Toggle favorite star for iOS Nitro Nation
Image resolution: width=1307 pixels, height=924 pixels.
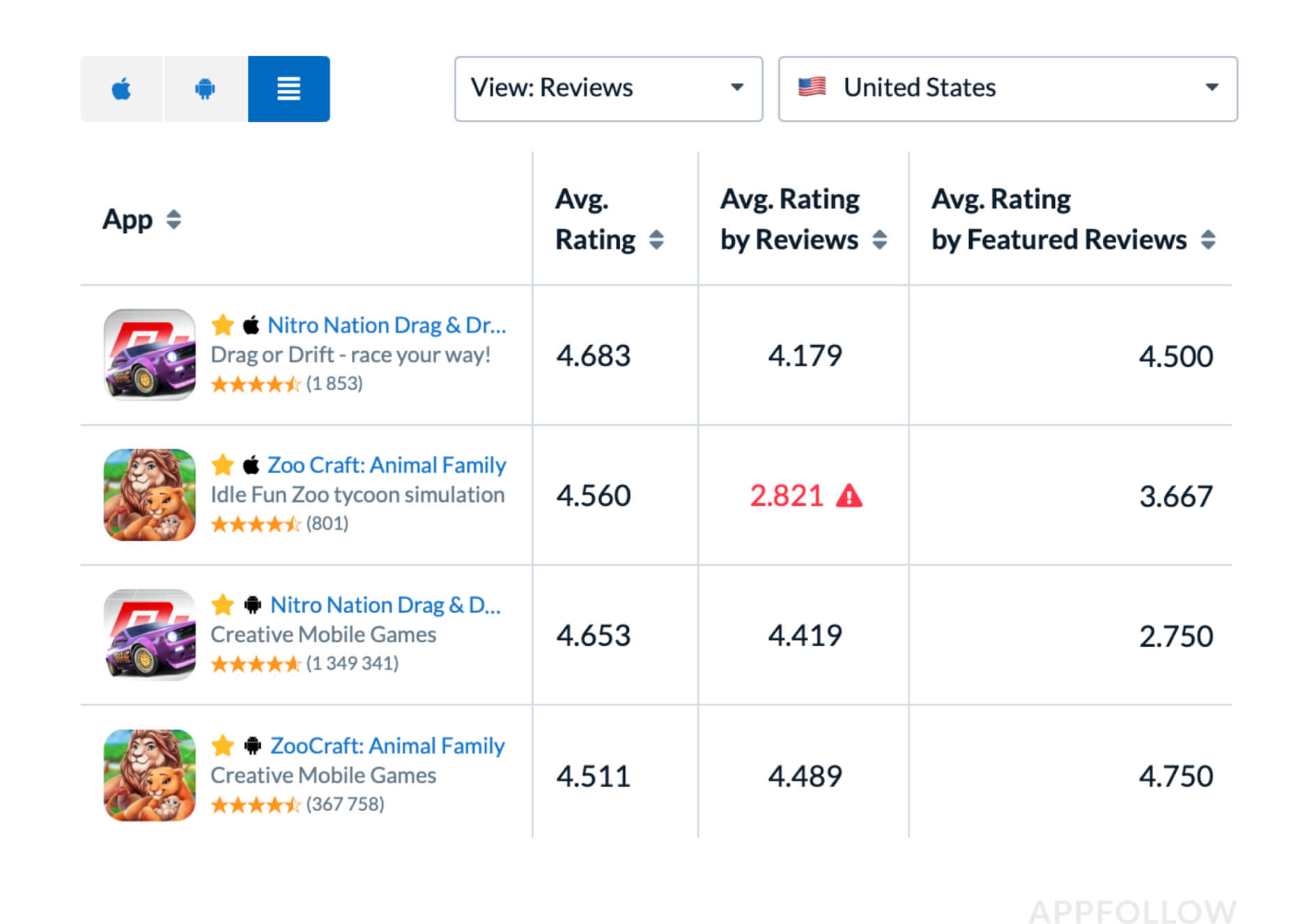(223, 325)
